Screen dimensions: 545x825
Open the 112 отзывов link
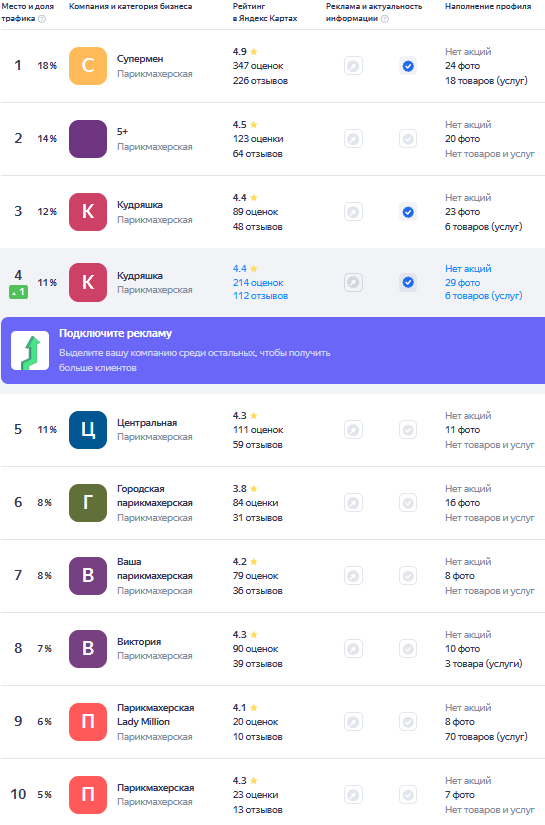260,296
